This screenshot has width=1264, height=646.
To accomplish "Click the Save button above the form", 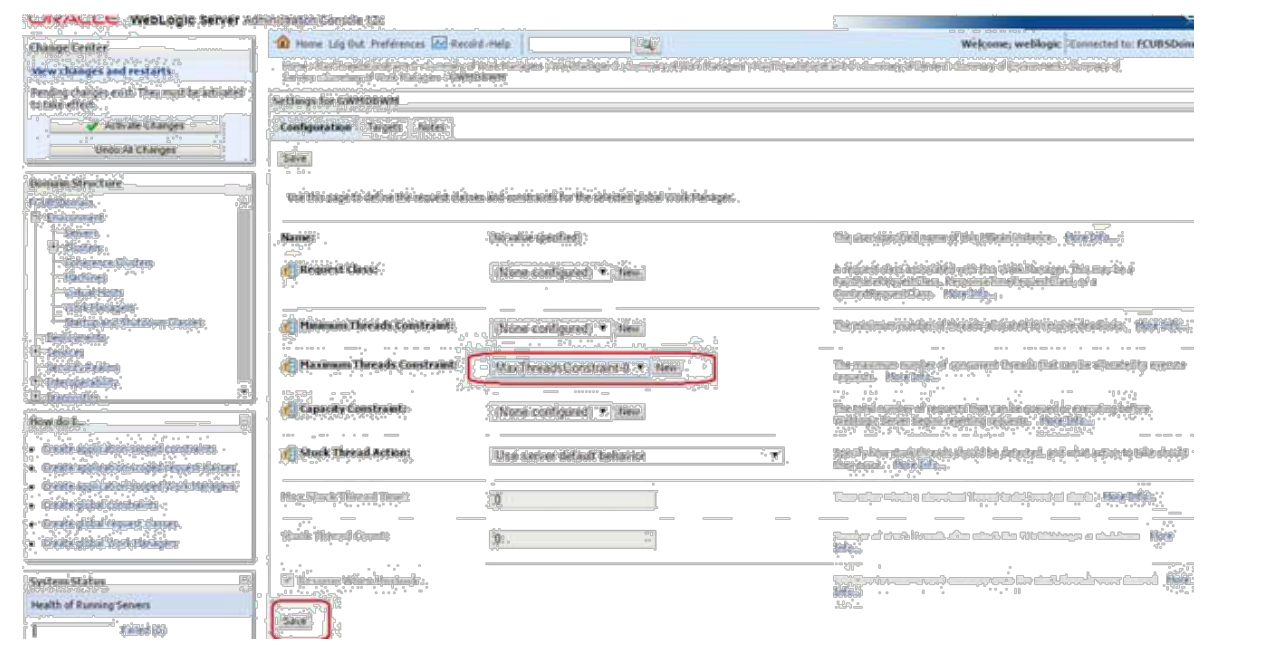I will [294, 158].
